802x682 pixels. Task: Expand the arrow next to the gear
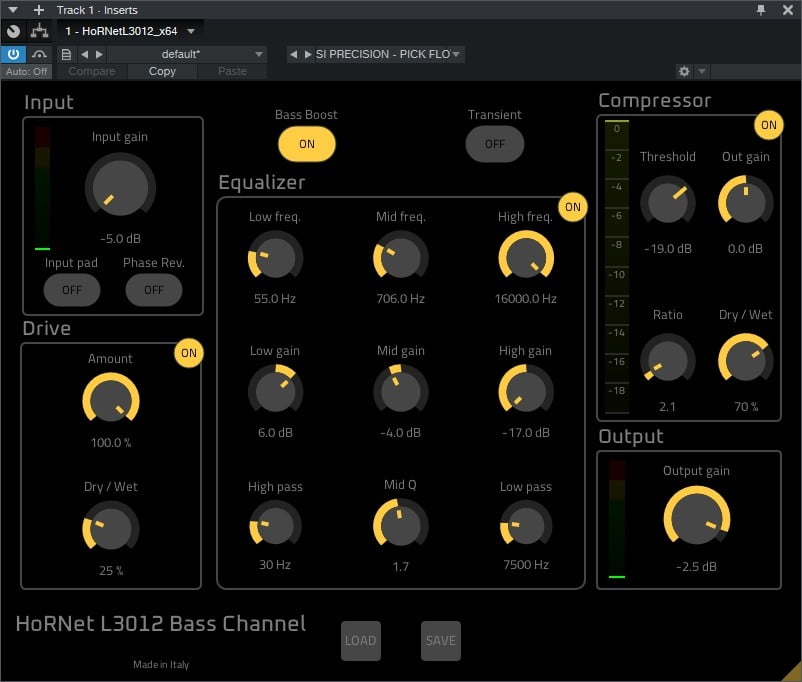(702, 71)
